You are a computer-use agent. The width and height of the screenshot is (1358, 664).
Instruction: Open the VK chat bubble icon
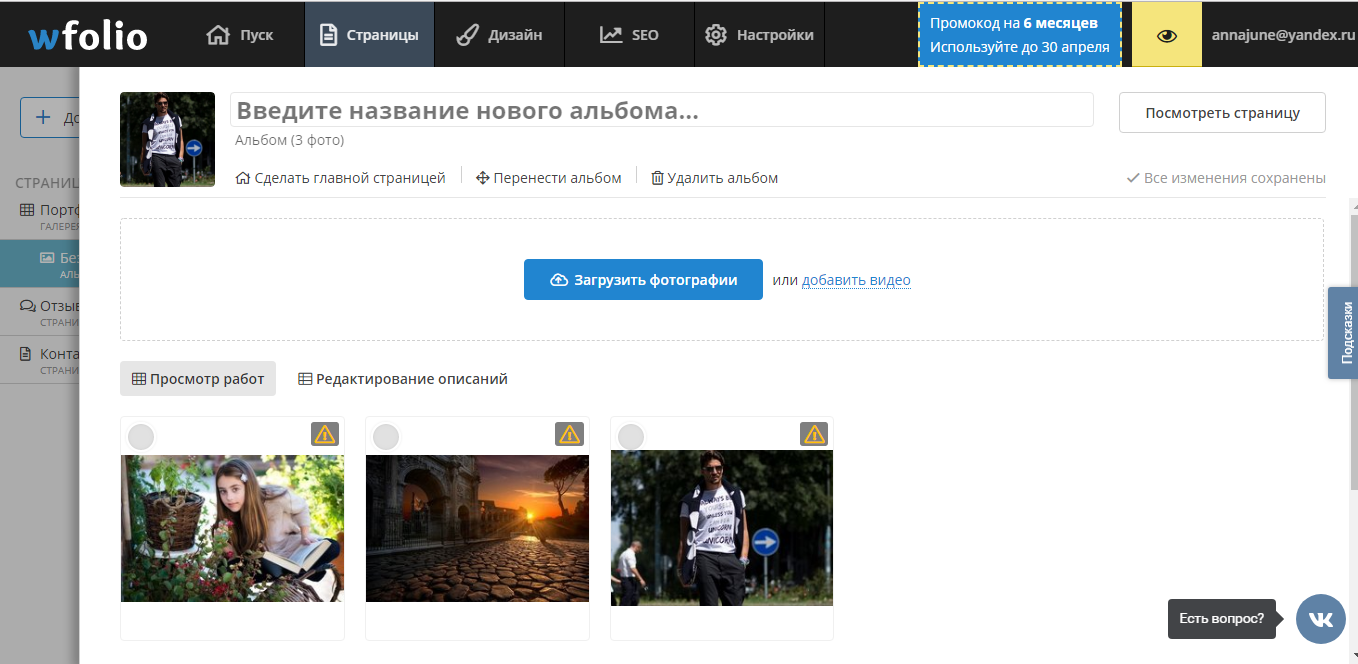(x=1320, y=619)
